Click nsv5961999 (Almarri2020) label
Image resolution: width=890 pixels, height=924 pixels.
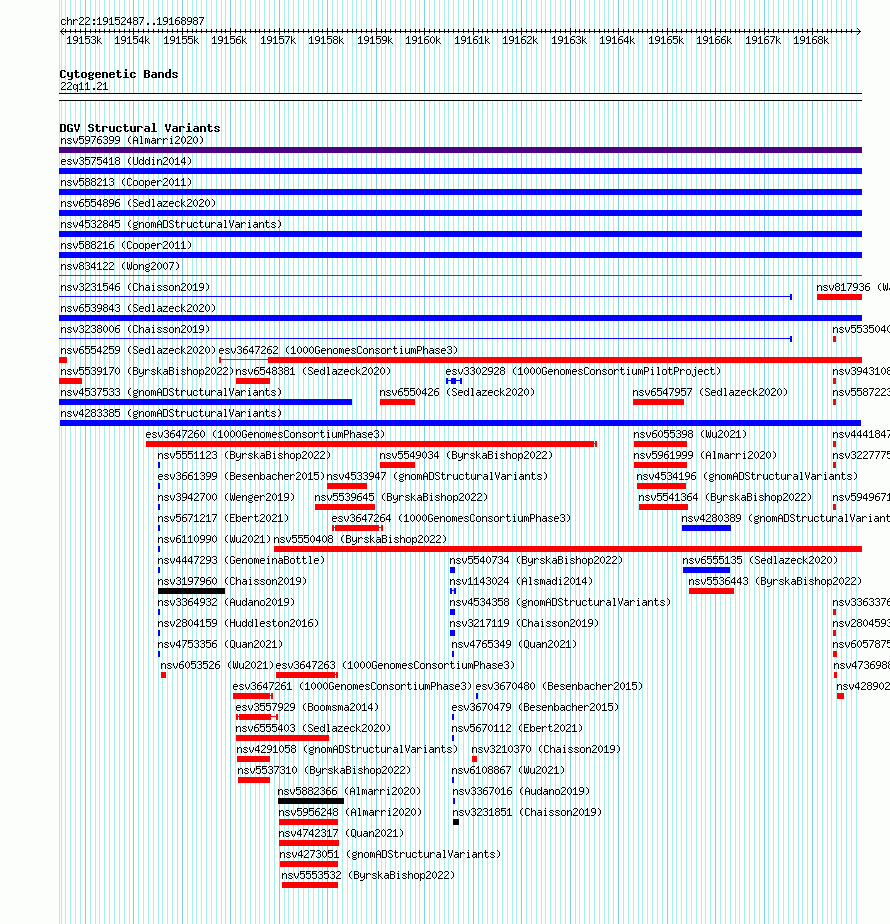pos(705,456)
